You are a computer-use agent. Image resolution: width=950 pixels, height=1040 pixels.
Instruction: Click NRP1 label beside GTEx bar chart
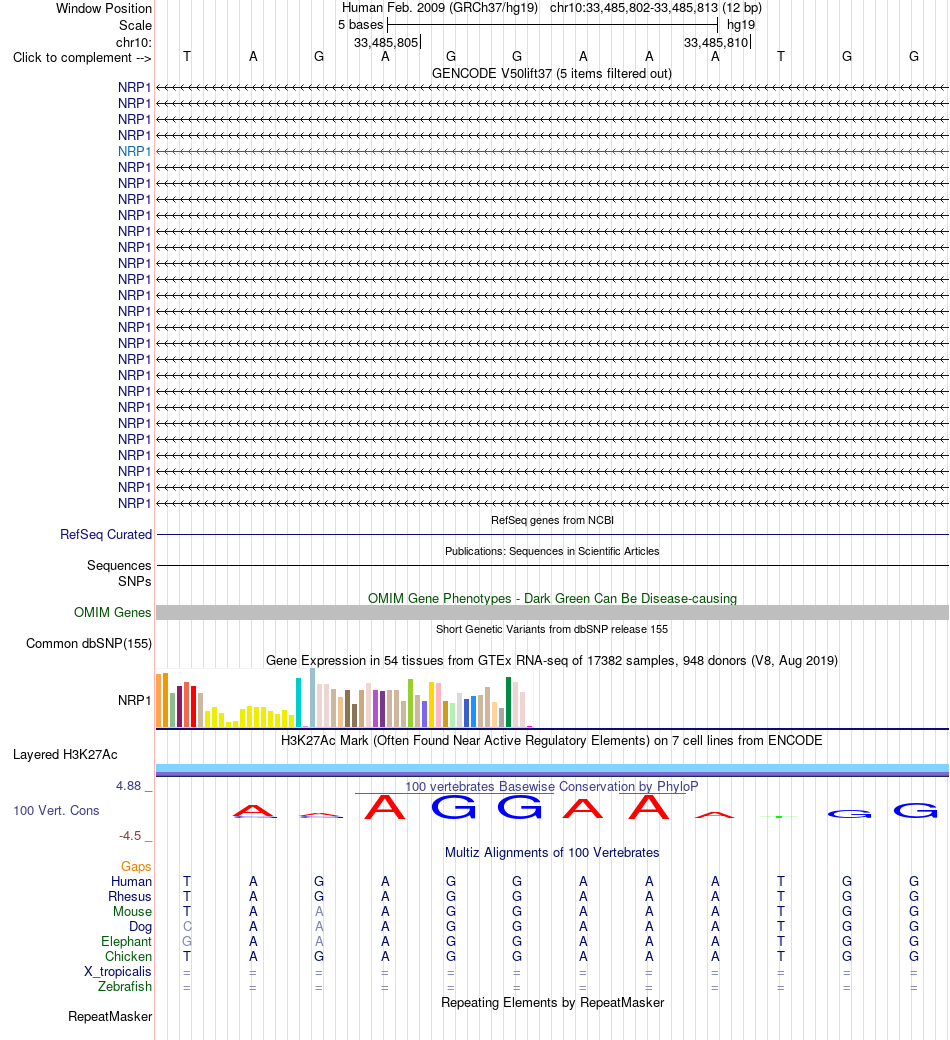135,700
